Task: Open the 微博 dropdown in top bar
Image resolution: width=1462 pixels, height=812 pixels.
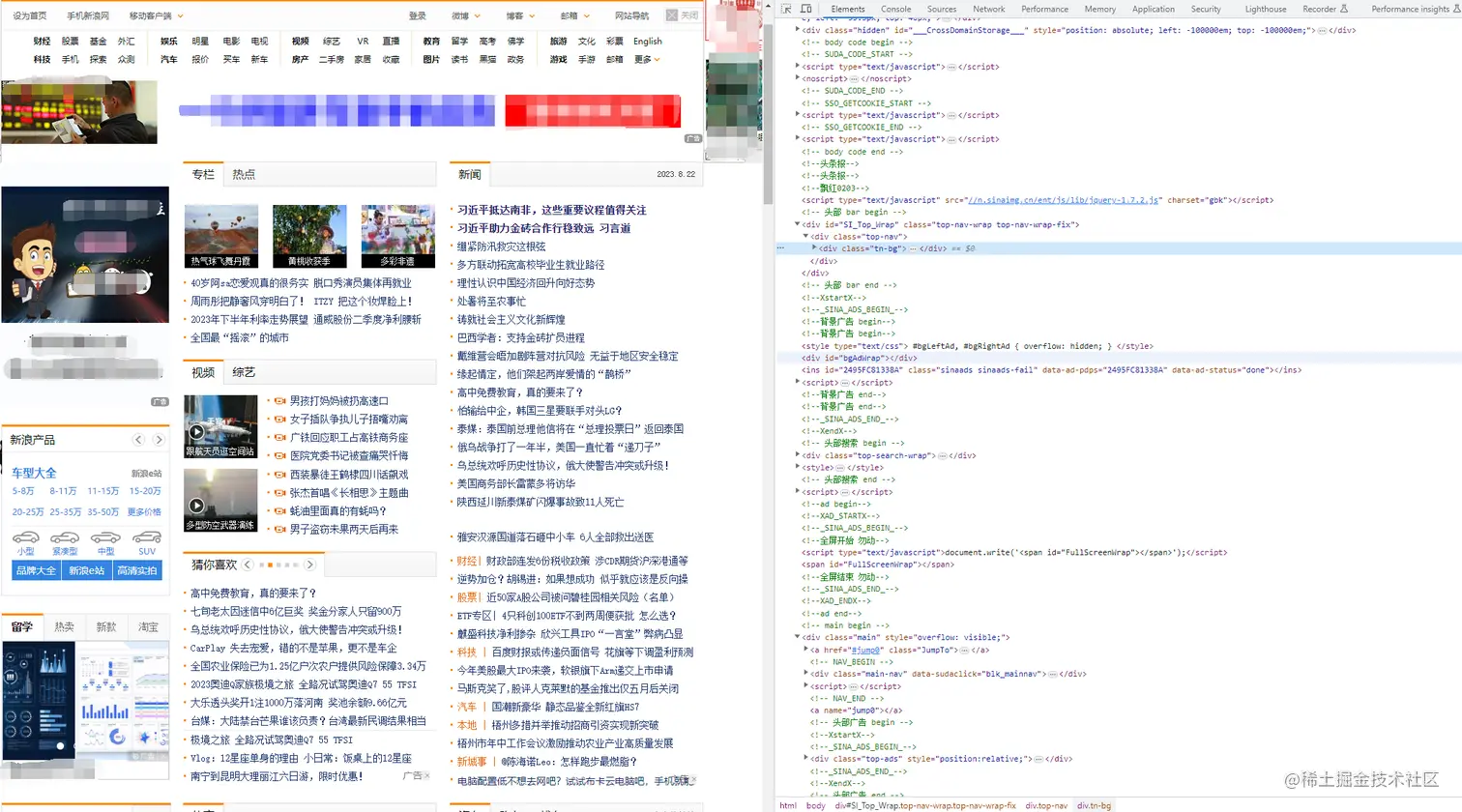Action: pyautogui.click(x=465, y=15)
